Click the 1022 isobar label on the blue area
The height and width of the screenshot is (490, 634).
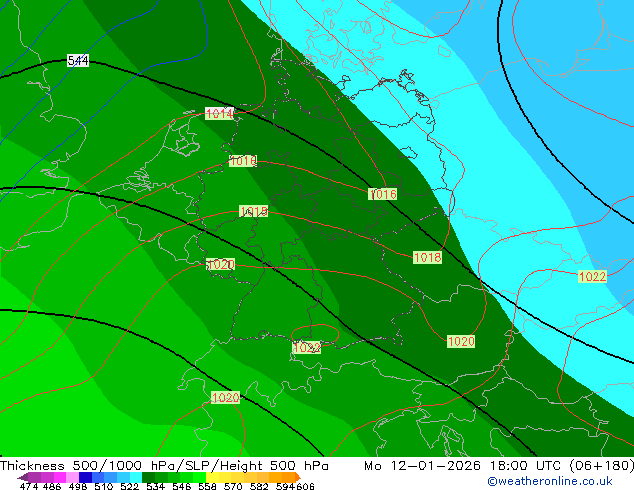pos(592,277)
